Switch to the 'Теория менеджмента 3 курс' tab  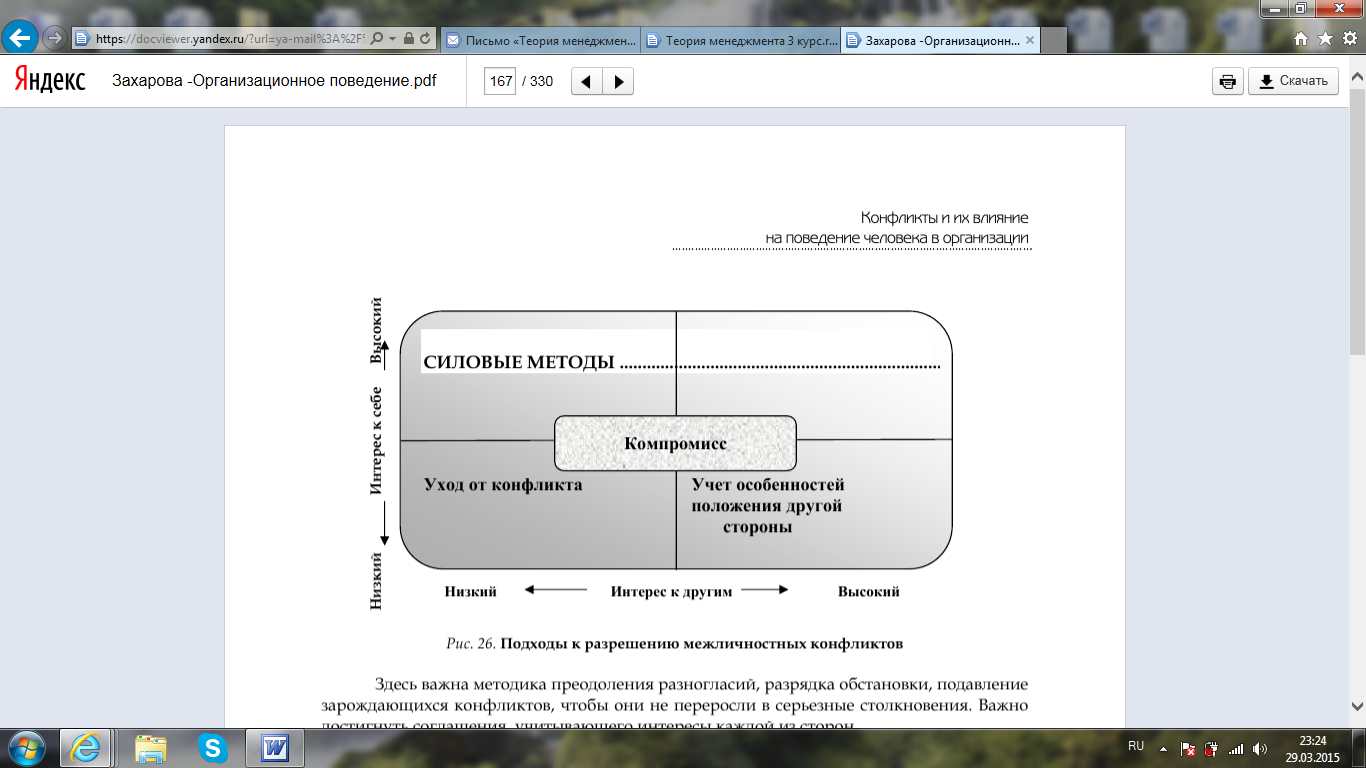tap(741, 40)
